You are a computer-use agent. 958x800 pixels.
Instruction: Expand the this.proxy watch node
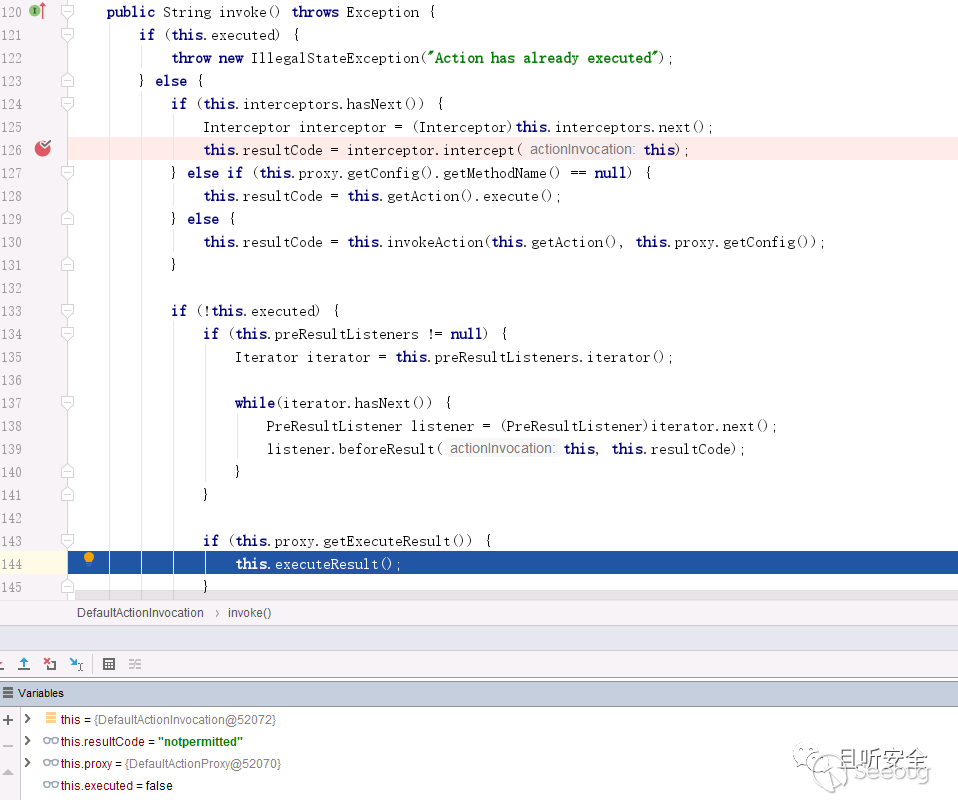pos(27,763)
